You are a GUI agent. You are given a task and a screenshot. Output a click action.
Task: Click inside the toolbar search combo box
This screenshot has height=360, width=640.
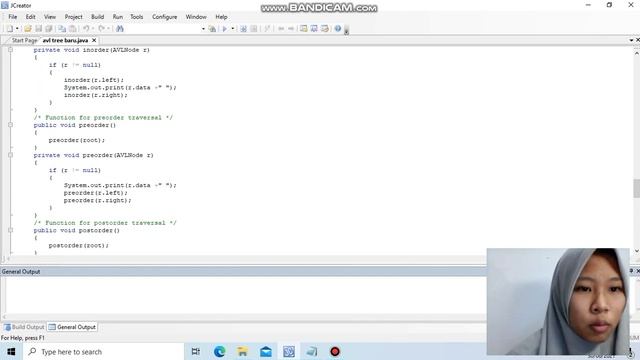click(163, 29)
